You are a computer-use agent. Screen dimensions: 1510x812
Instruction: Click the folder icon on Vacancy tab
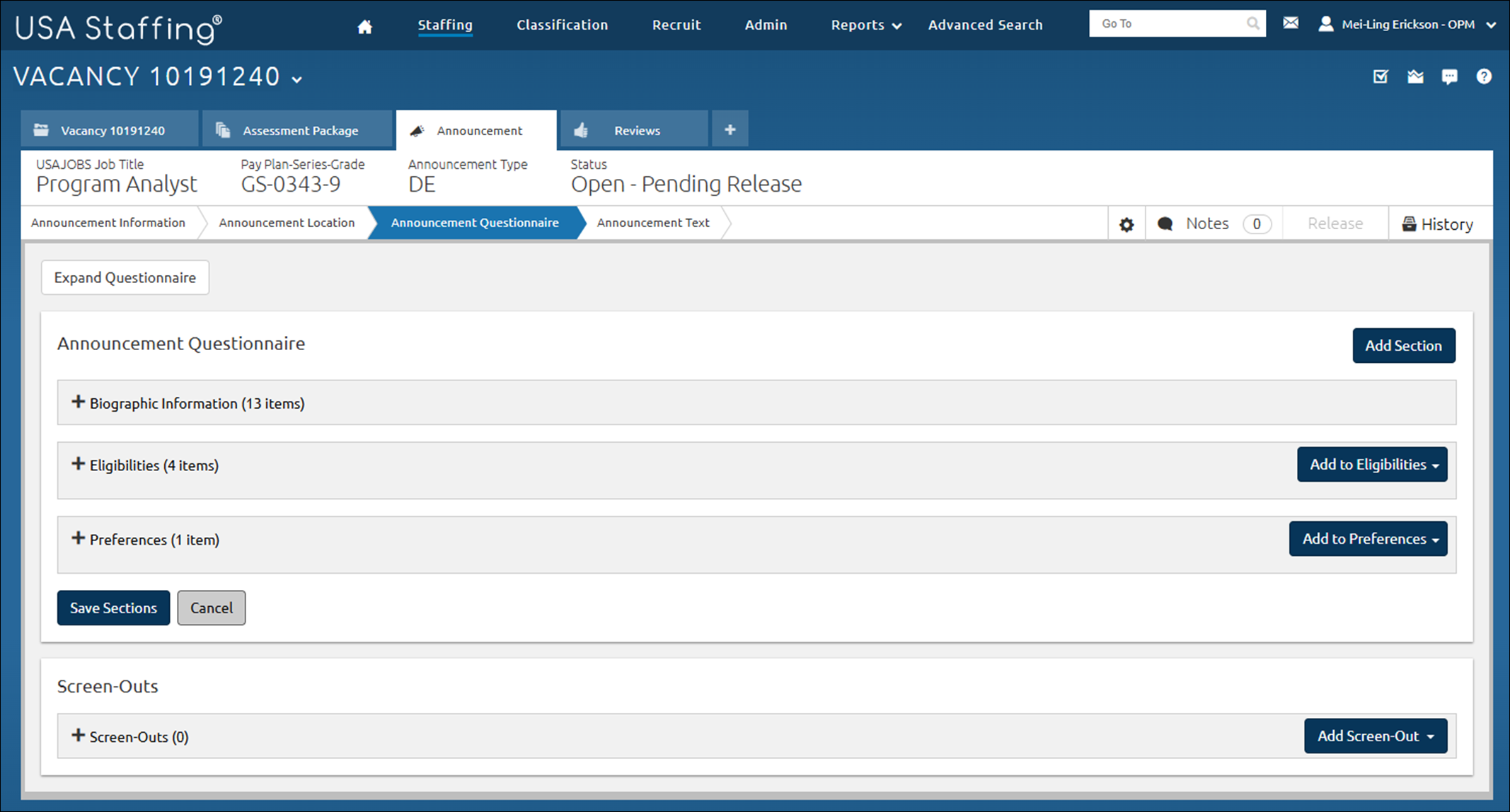41,130
